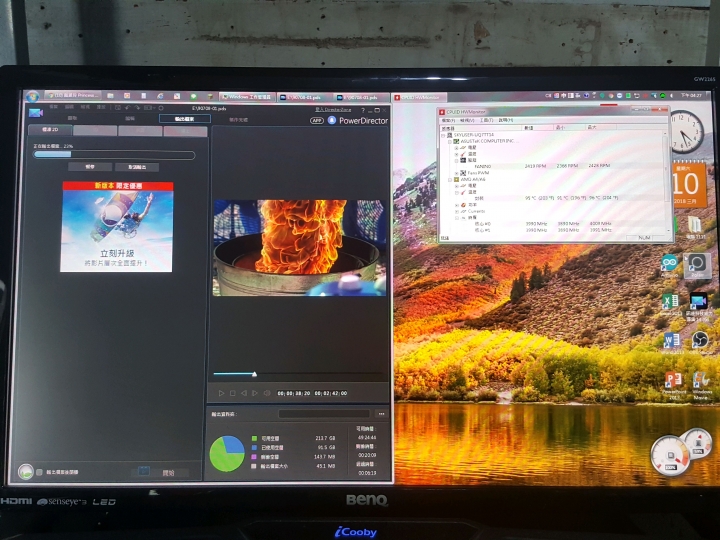This screenshot has width=720, height=540.
Task: Click the CPU meter gauge gadget
Action: pos(670,456)
